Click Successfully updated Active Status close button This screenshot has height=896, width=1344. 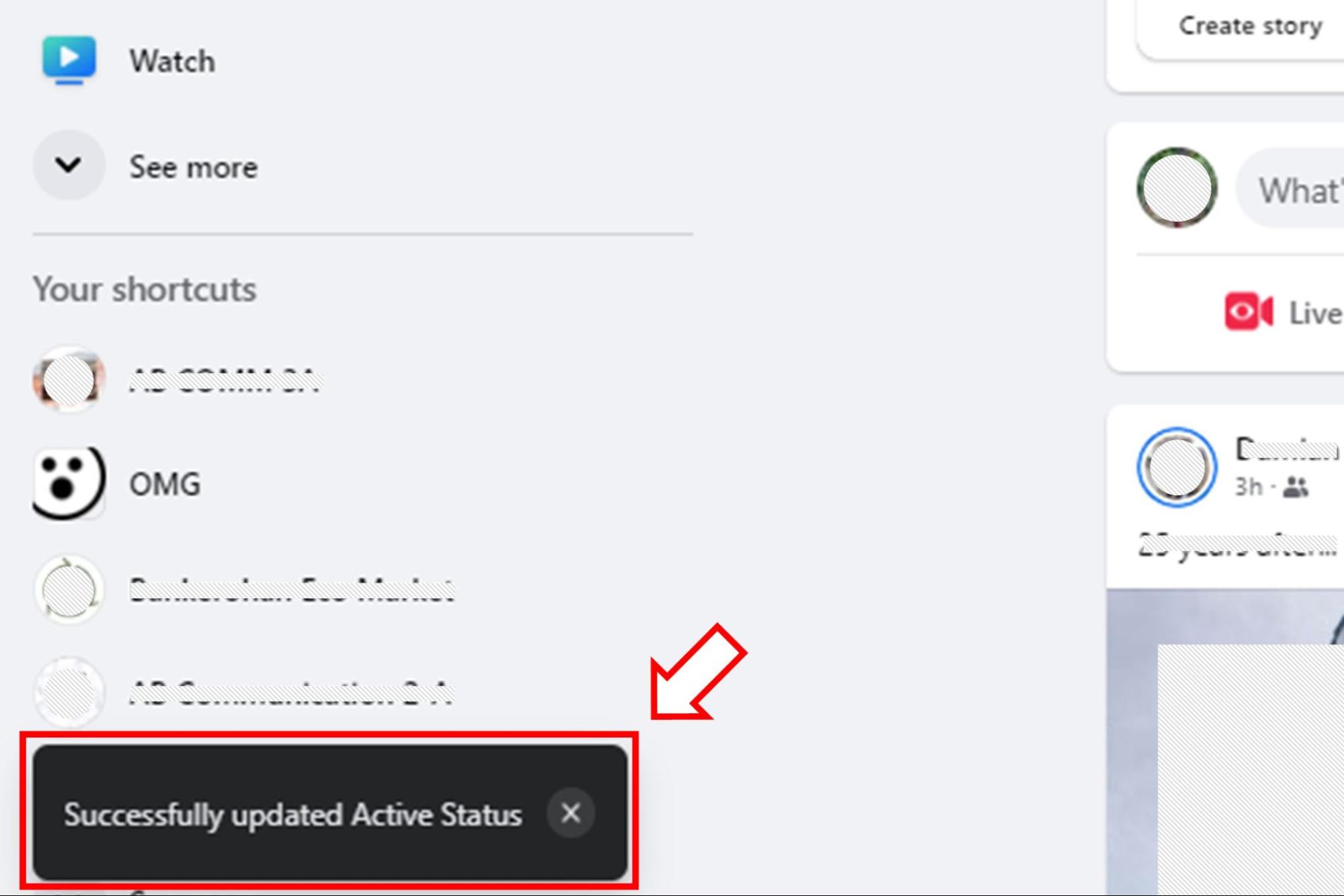(572, 812)
